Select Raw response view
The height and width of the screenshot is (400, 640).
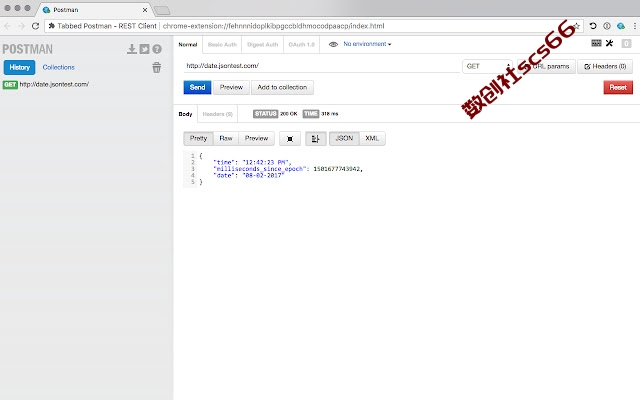point(226,138)
